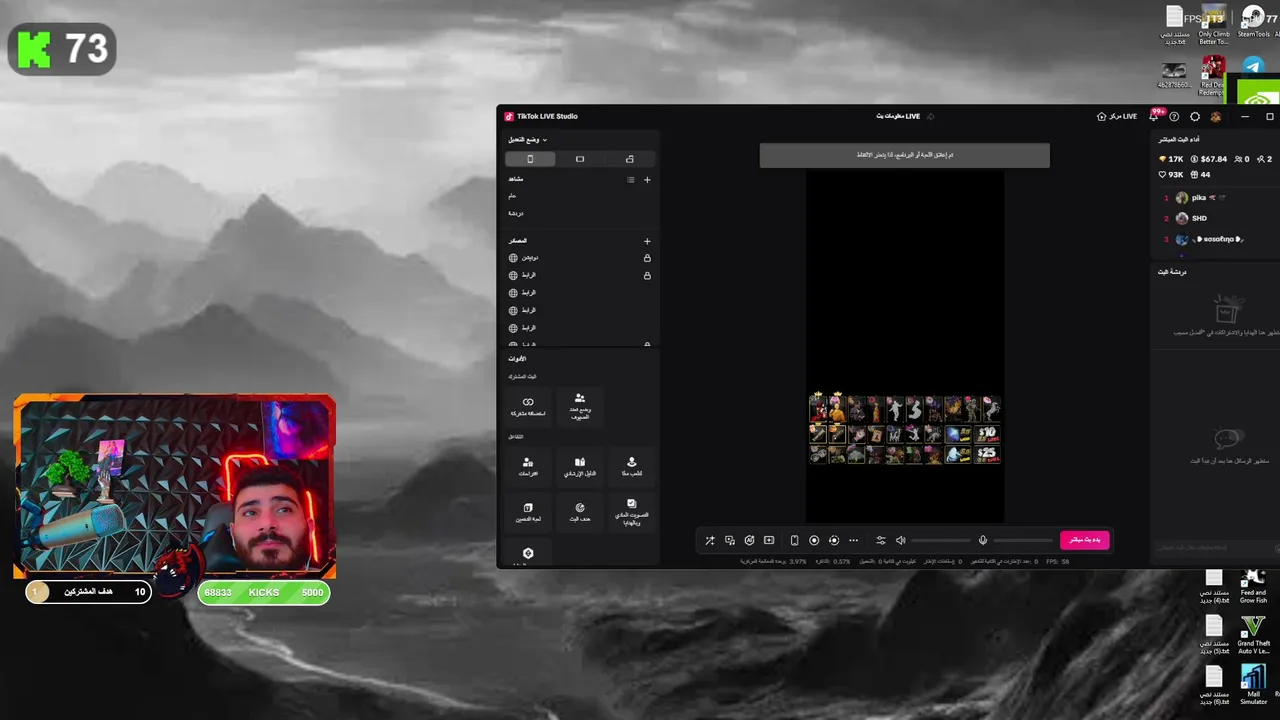Open the Grand Theft Auto V desktop icon
Viewport: 1280px width, 720px height.
[x=1253, y=635]
